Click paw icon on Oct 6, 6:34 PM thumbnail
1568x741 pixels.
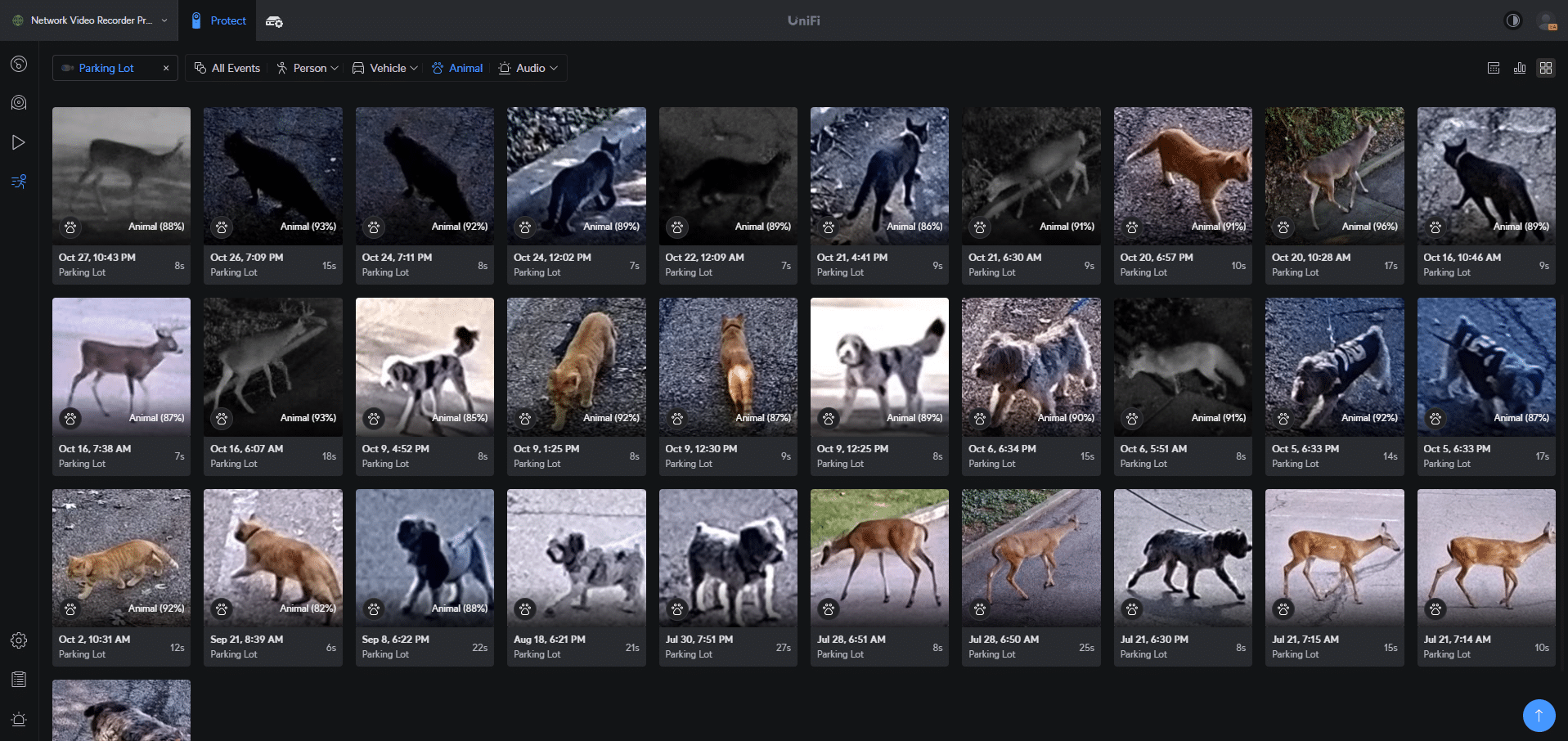click(x=980, y=419)
